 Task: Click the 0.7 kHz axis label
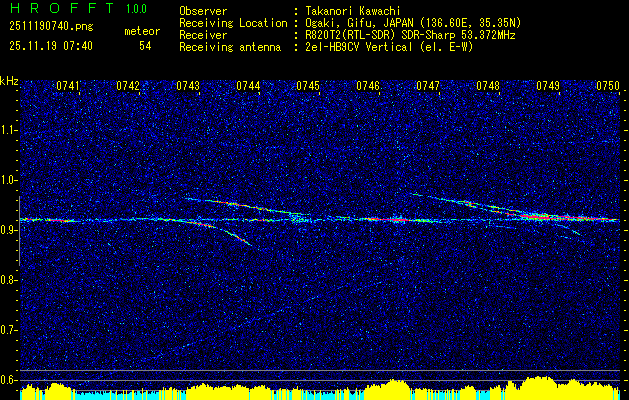tap(9, 330)
